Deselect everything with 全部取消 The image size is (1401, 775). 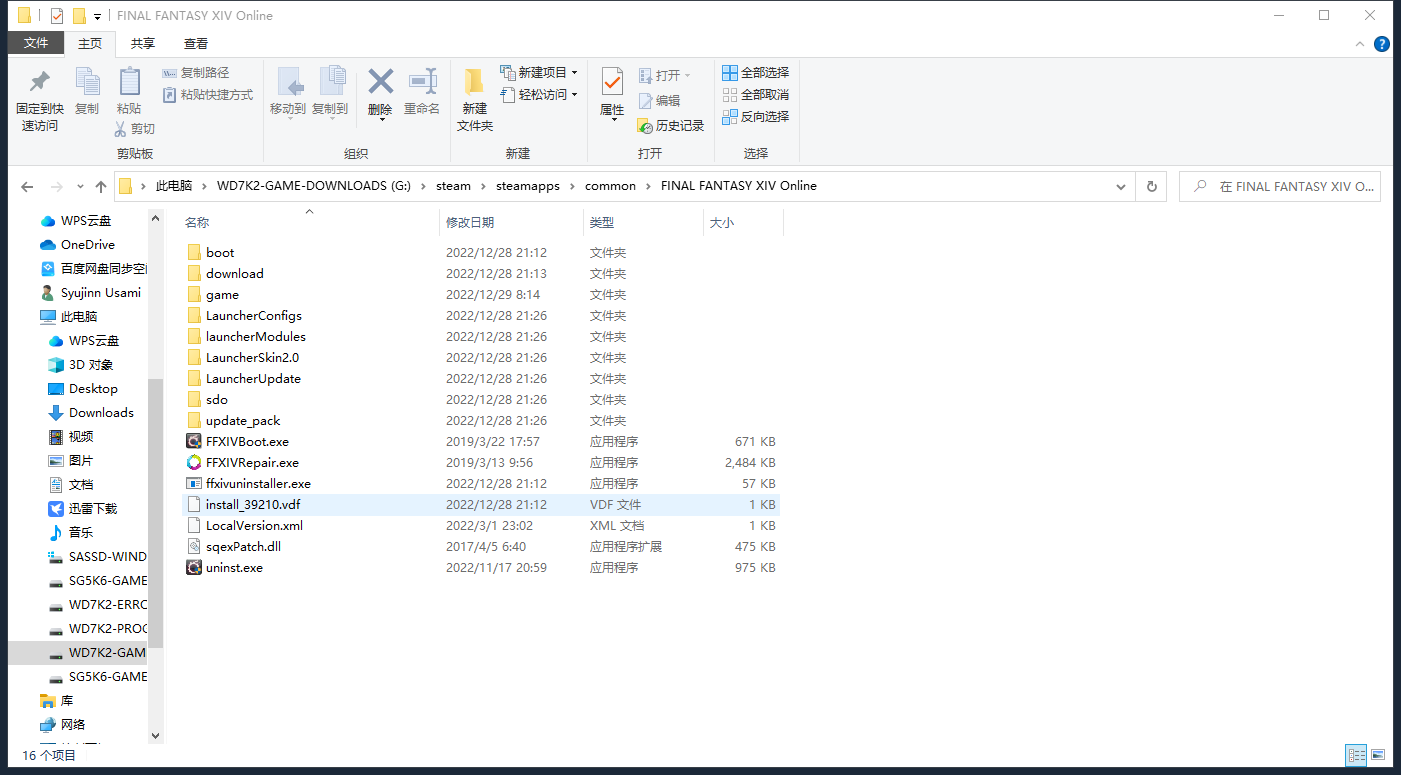[x=756, y=94]
